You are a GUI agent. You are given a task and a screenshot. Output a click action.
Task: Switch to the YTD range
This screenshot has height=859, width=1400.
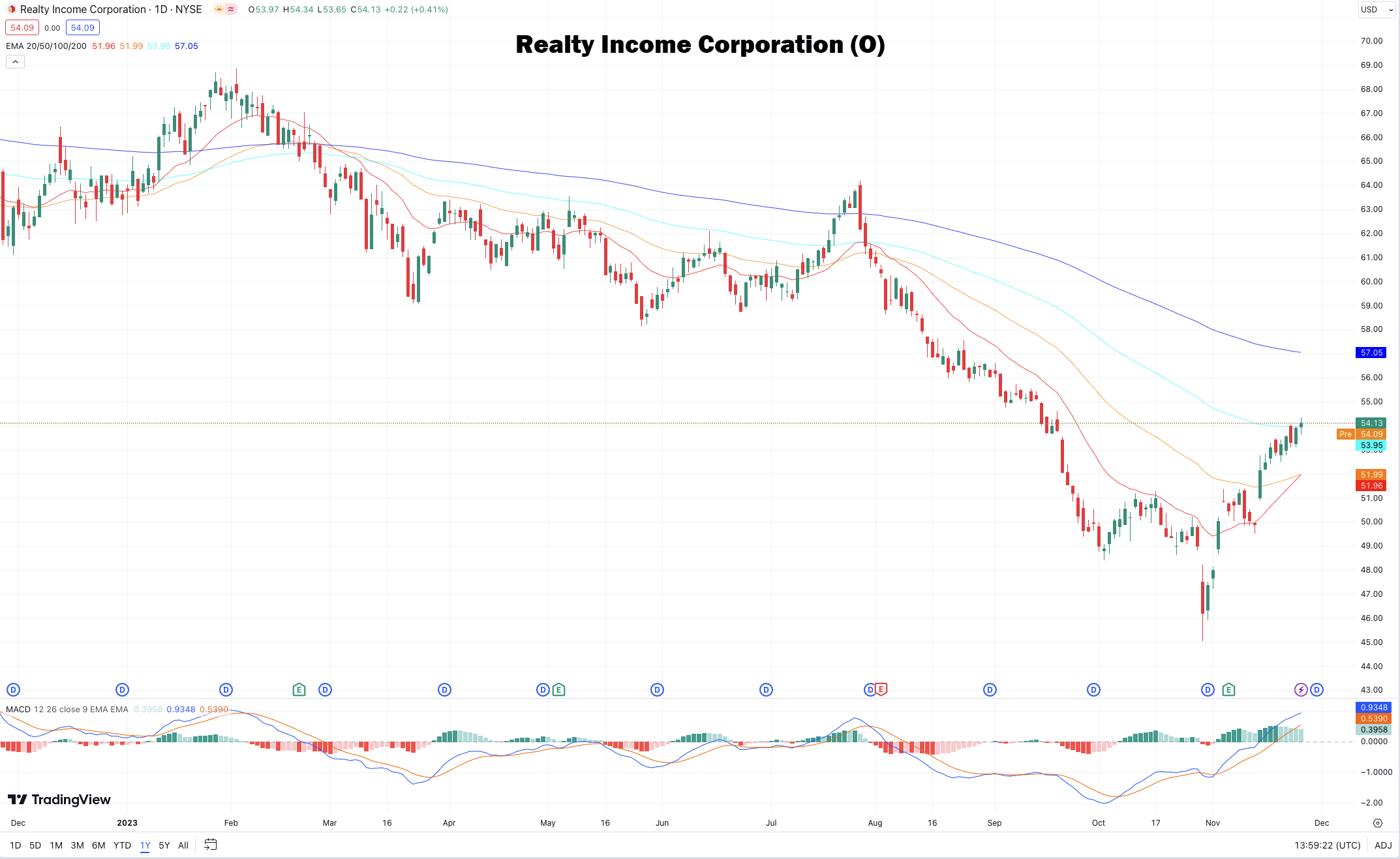coord(122,845)
